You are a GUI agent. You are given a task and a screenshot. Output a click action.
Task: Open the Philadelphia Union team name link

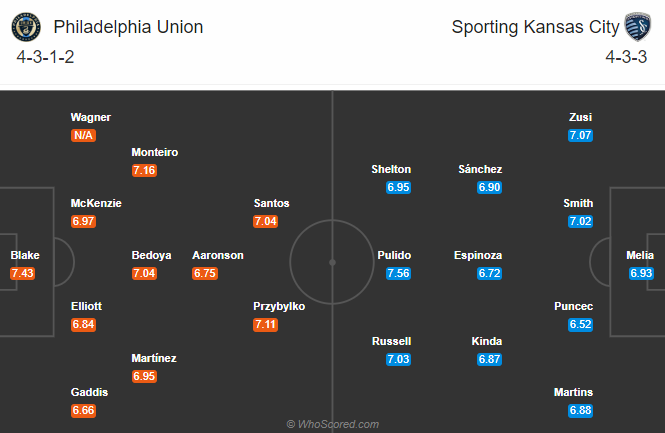[x=128, y=27]
